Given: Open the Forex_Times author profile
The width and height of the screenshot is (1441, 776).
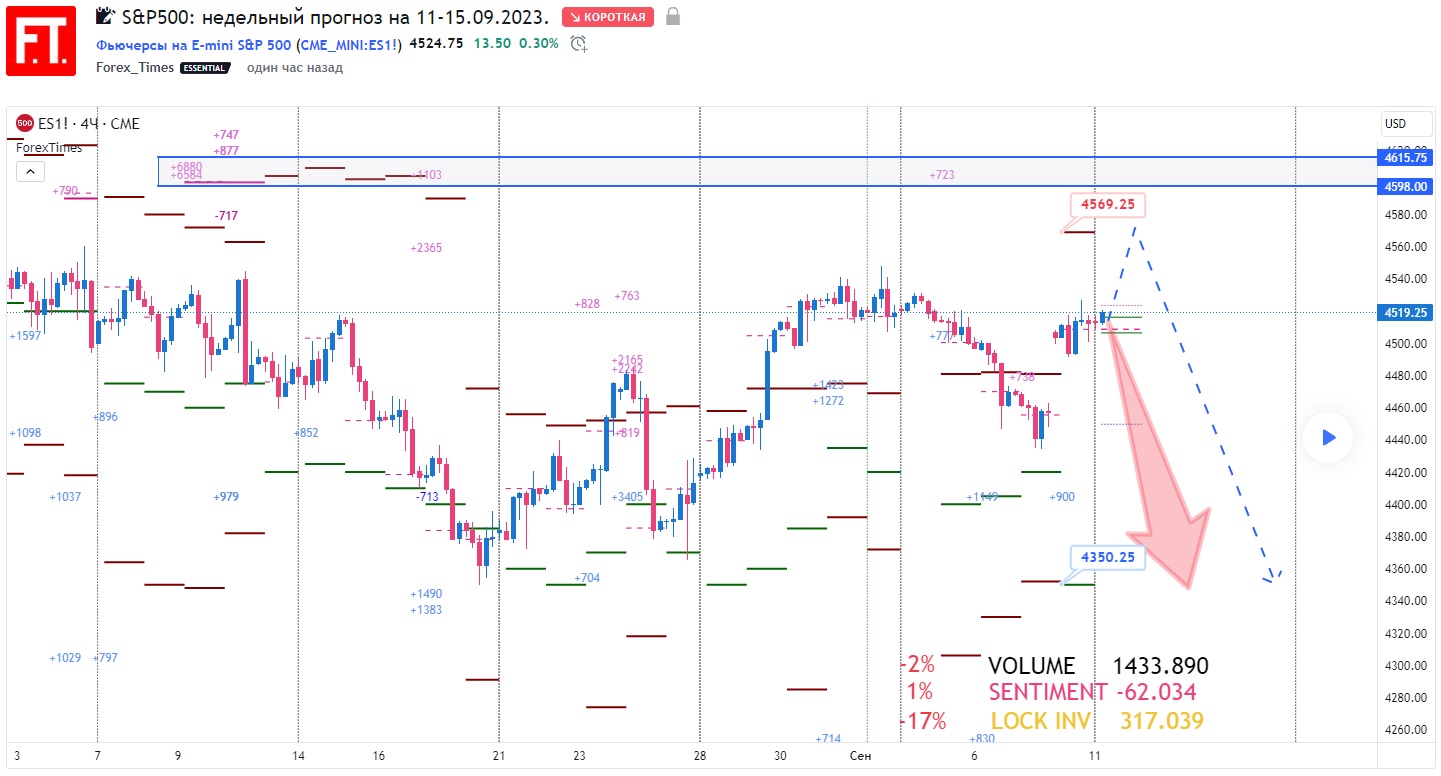Looking at the screenshot, I should pos(135,68).
